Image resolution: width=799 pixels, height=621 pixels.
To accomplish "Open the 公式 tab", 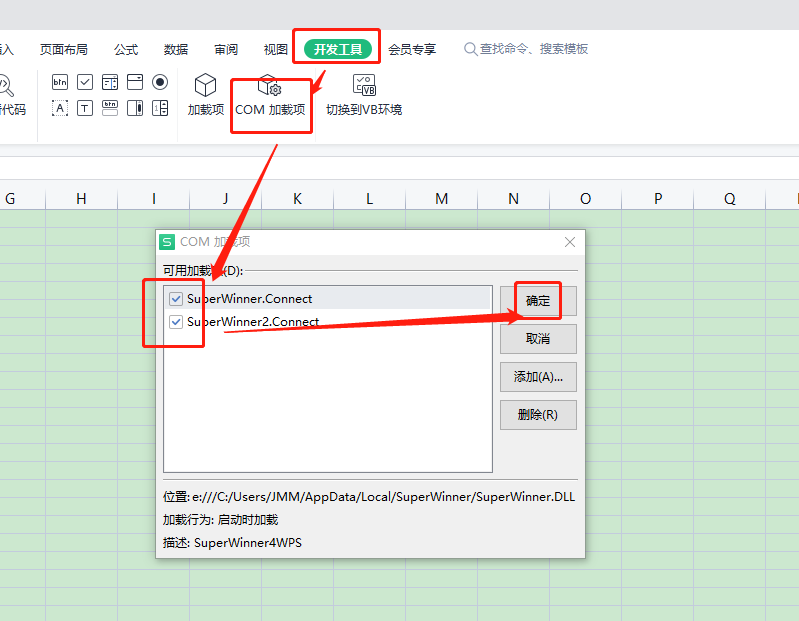I will [126, 49].
